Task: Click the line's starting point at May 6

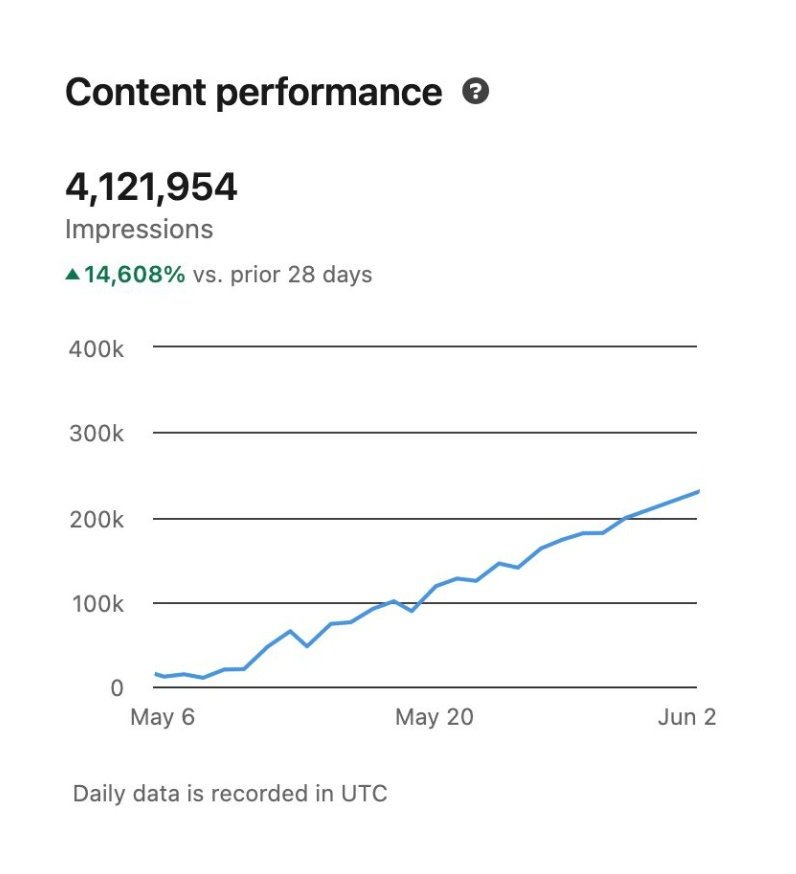Action: click(x=156, y=674)
